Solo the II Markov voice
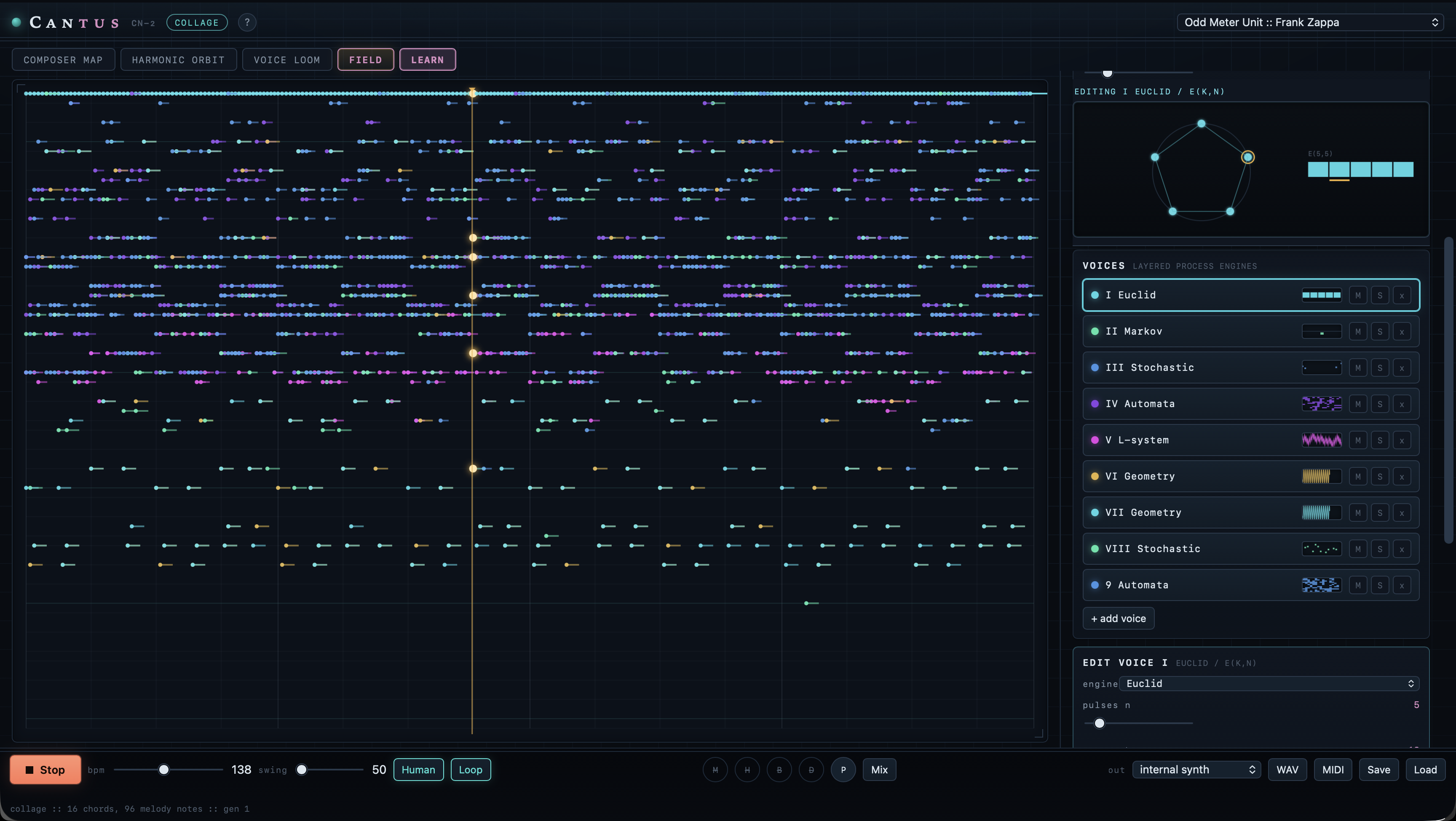This screenshot has width=1456, height=821. [1380, 331]
